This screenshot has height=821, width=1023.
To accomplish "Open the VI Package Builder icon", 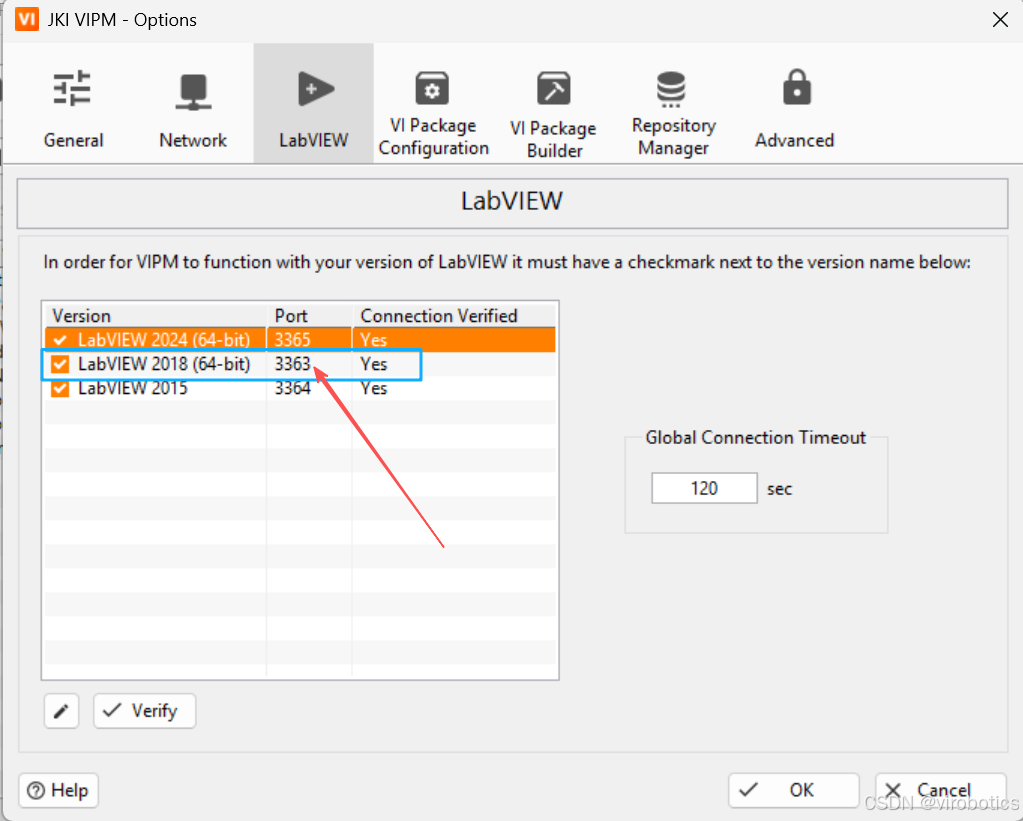I will click(x=552, y=87).
